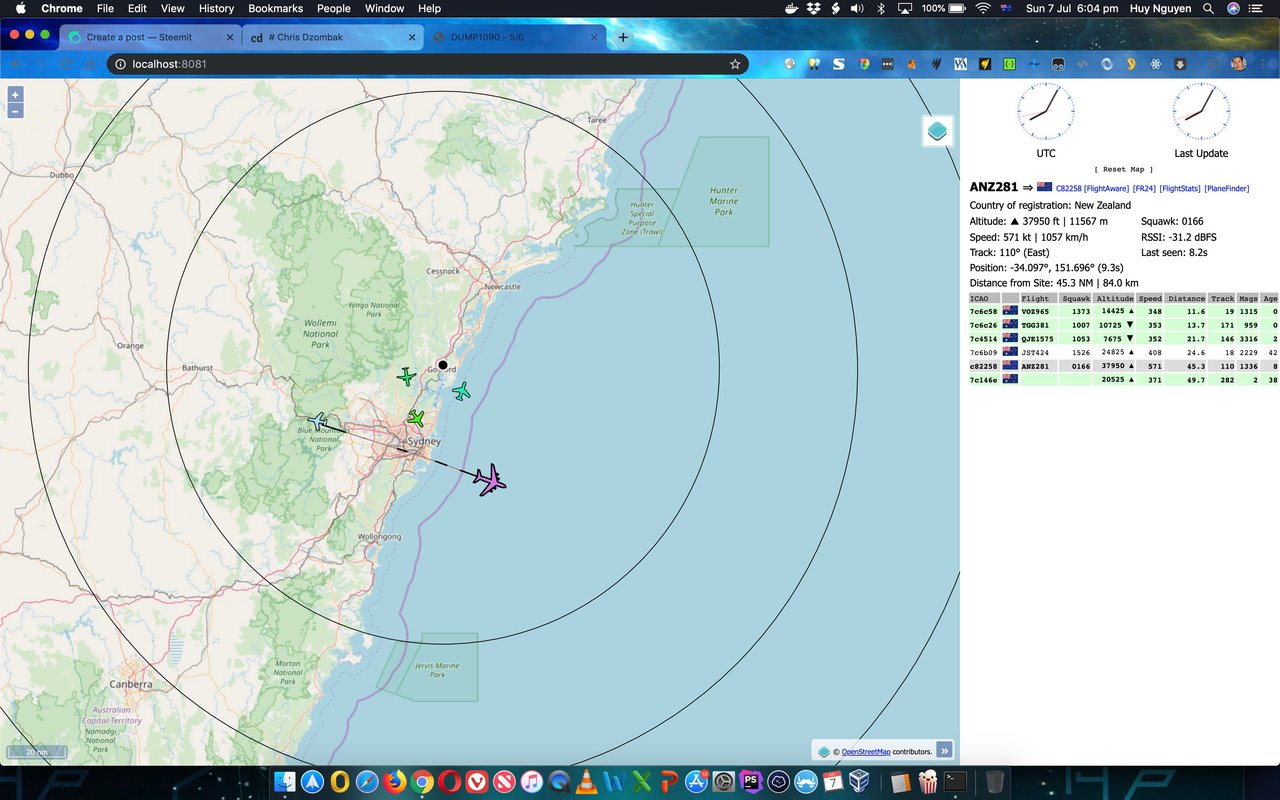Click the Reset Map link
Viewport: 1280px width, 800px height.
pyautogui.click(x=1123, y=169)
